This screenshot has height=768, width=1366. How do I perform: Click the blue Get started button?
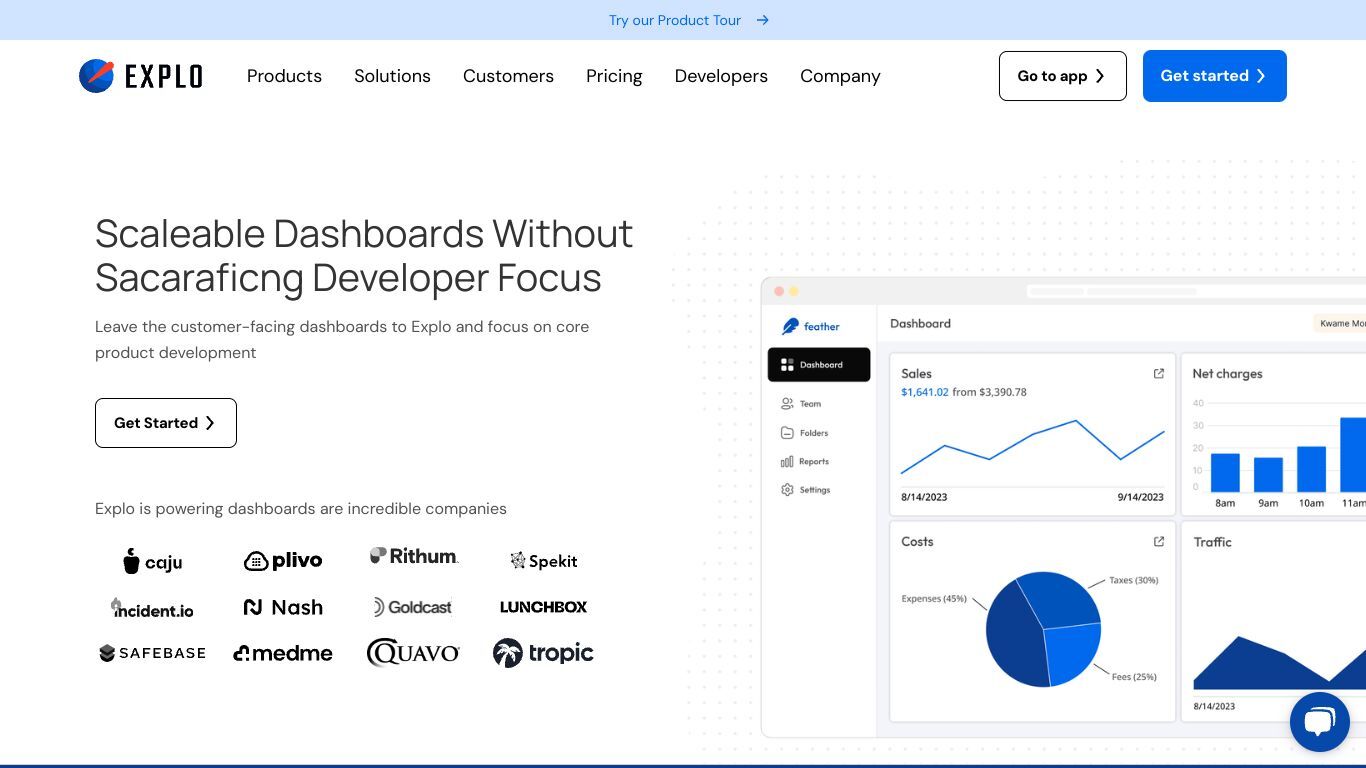pos(1215,76)
